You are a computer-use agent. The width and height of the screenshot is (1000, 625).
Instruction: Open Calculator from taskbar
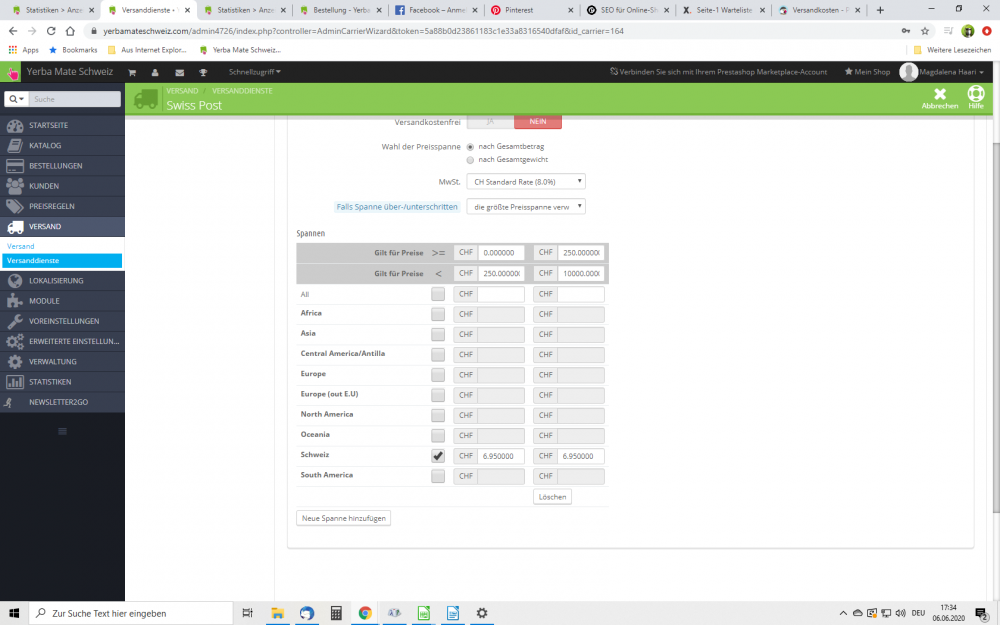click(336, 613)
